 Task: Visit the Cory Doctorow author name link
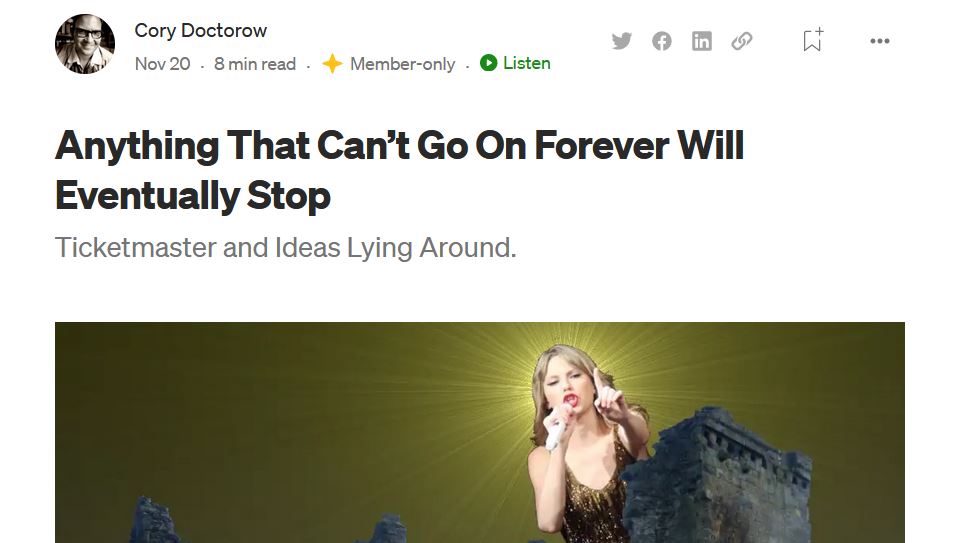pyautogui.click(x=201, y=30)
